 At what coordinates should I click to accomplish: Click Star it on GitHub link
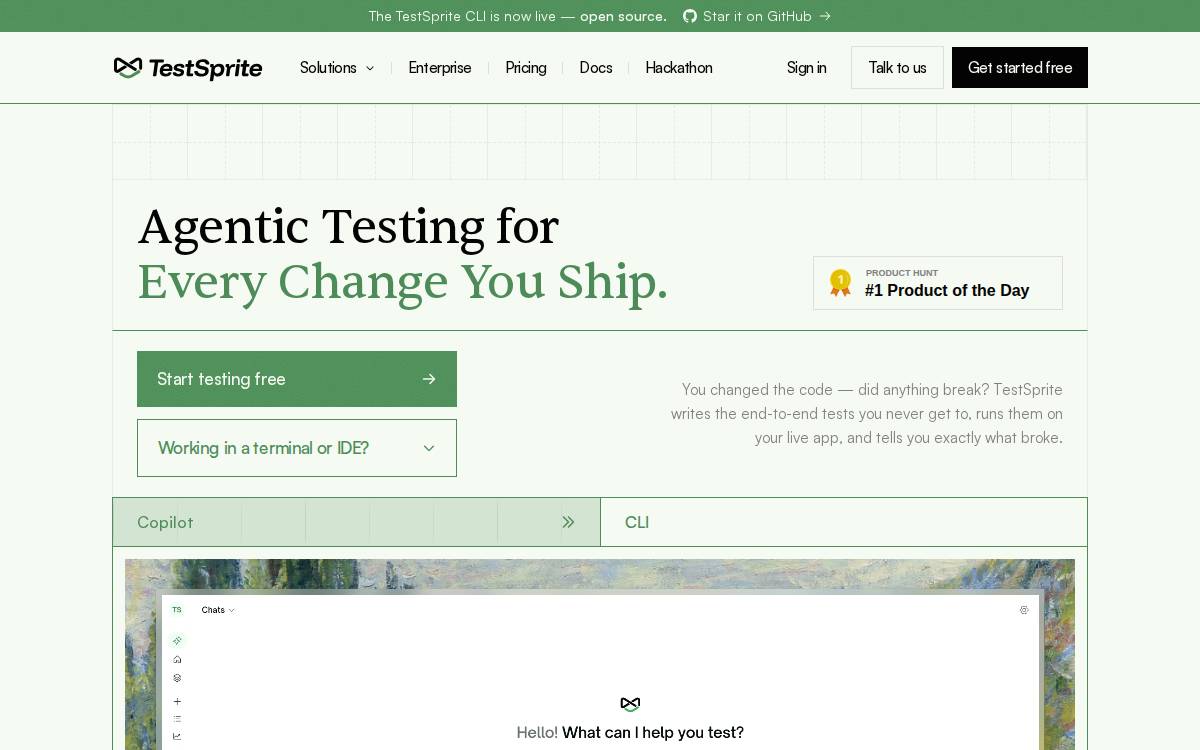(x=757, y=16)
